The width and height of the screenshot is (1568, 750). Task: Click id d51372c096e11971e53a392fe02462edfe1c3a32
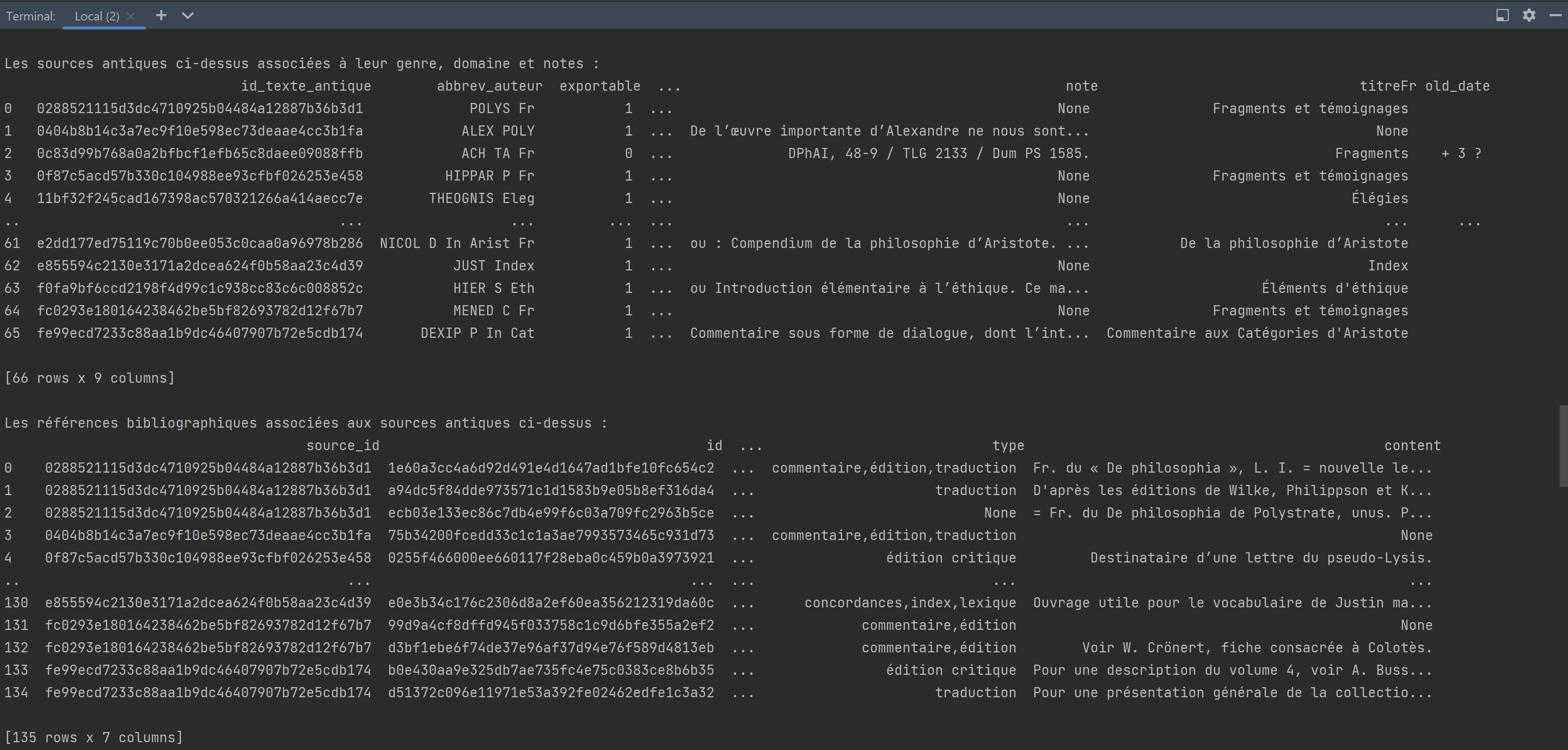(x=551, y=693)
